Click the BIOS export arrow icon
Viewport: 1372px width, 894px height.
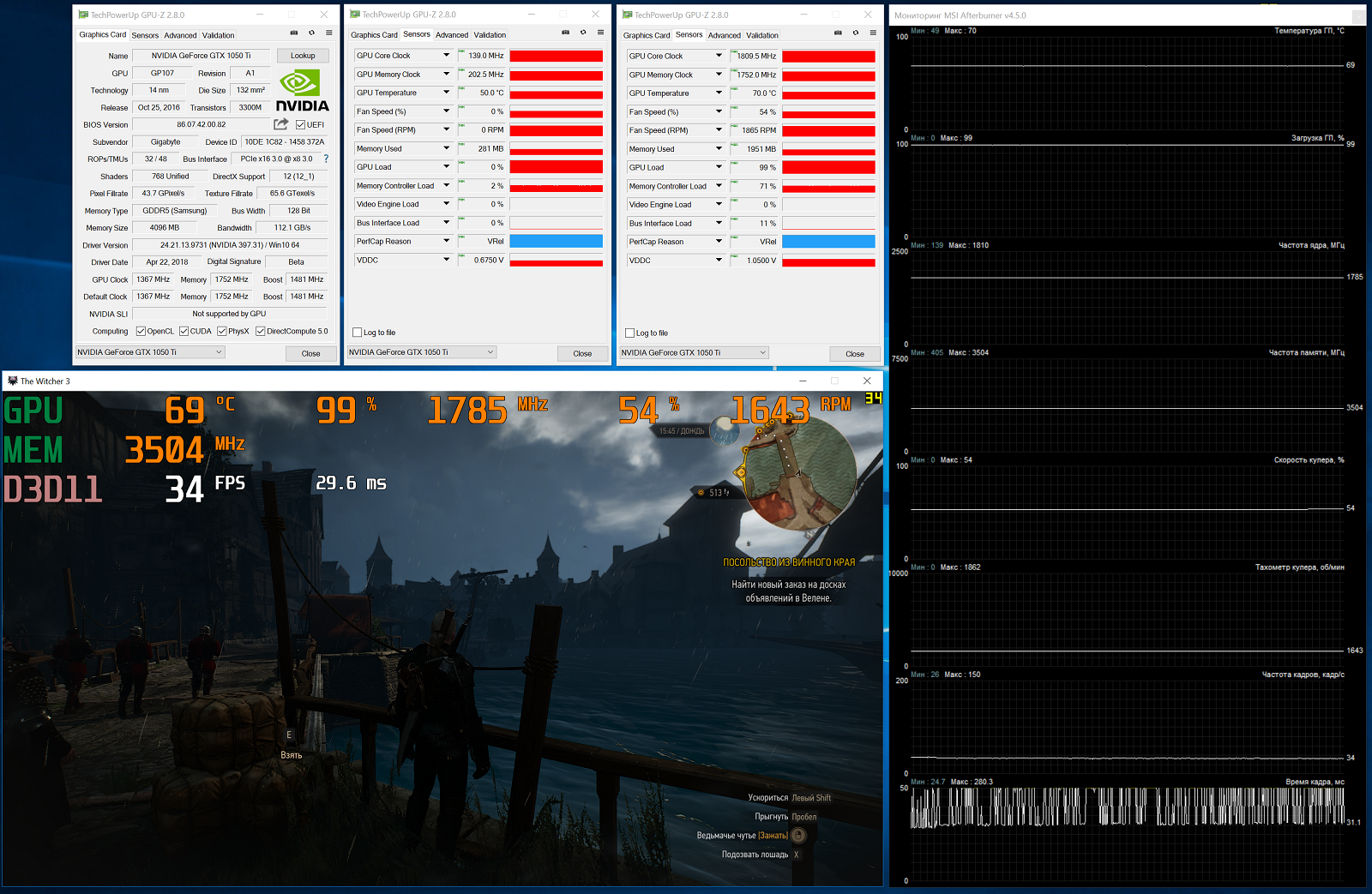(280, 124)
